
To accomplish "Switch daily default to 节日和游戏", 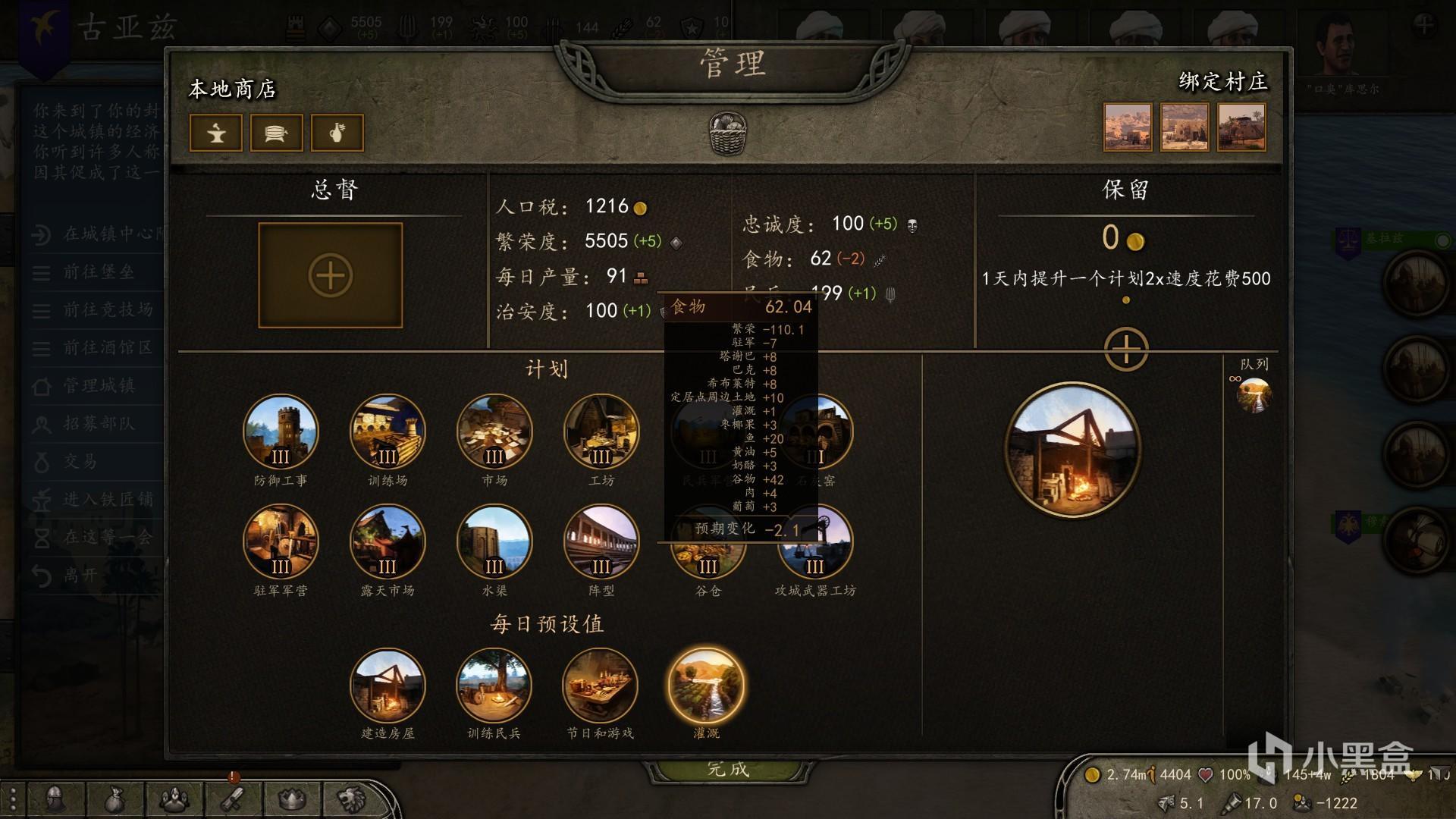I will [600, 686].
